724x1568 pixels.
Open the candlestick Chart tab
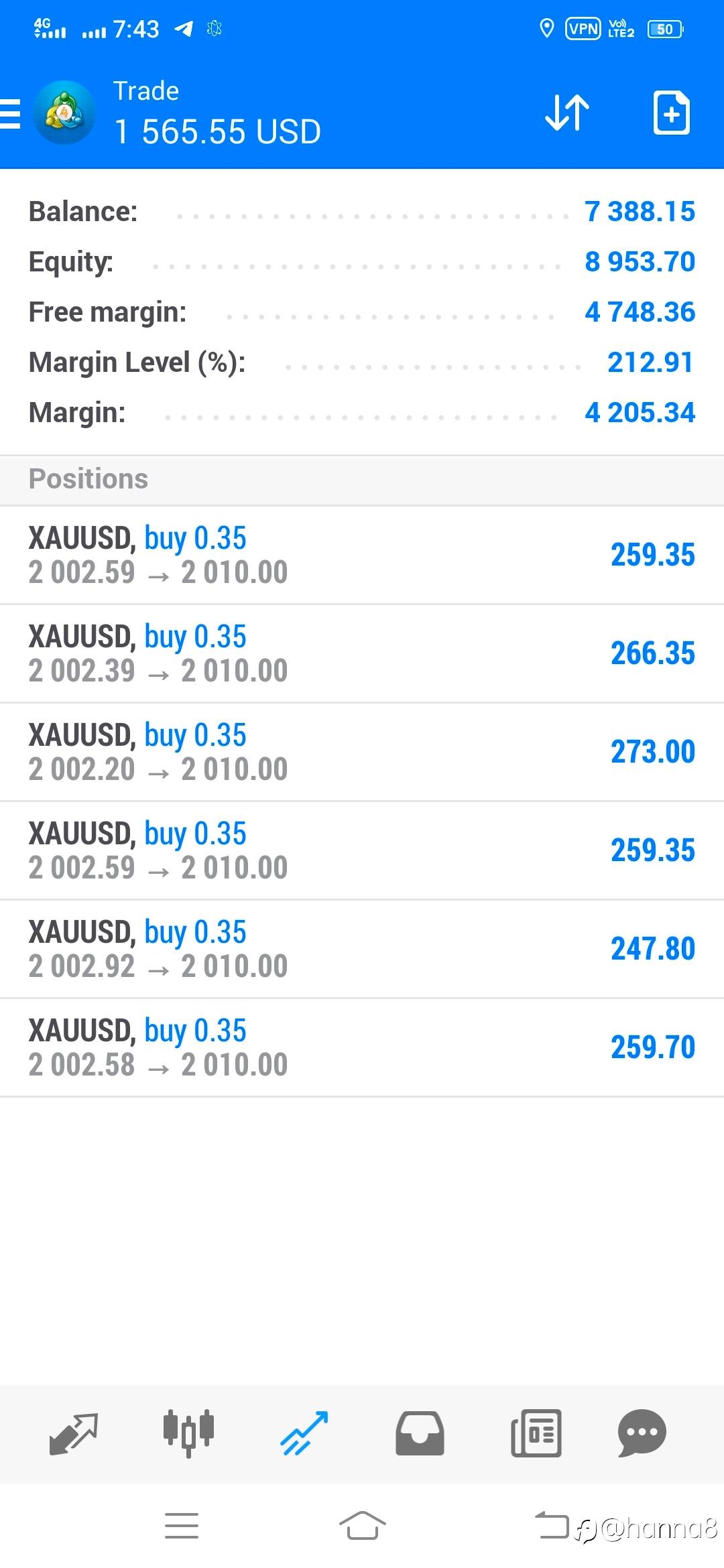tap(188, 1434)
